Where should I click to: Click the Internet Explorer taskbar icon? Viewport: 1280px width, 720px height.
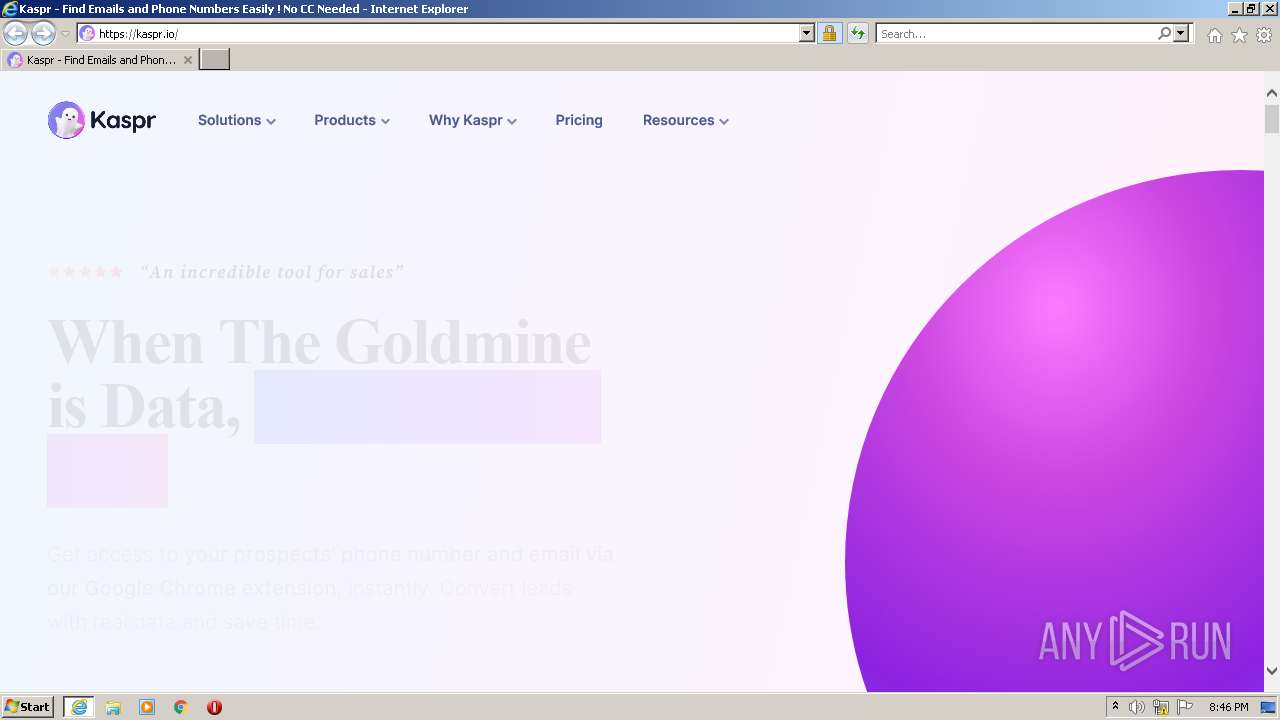[78, 707]
